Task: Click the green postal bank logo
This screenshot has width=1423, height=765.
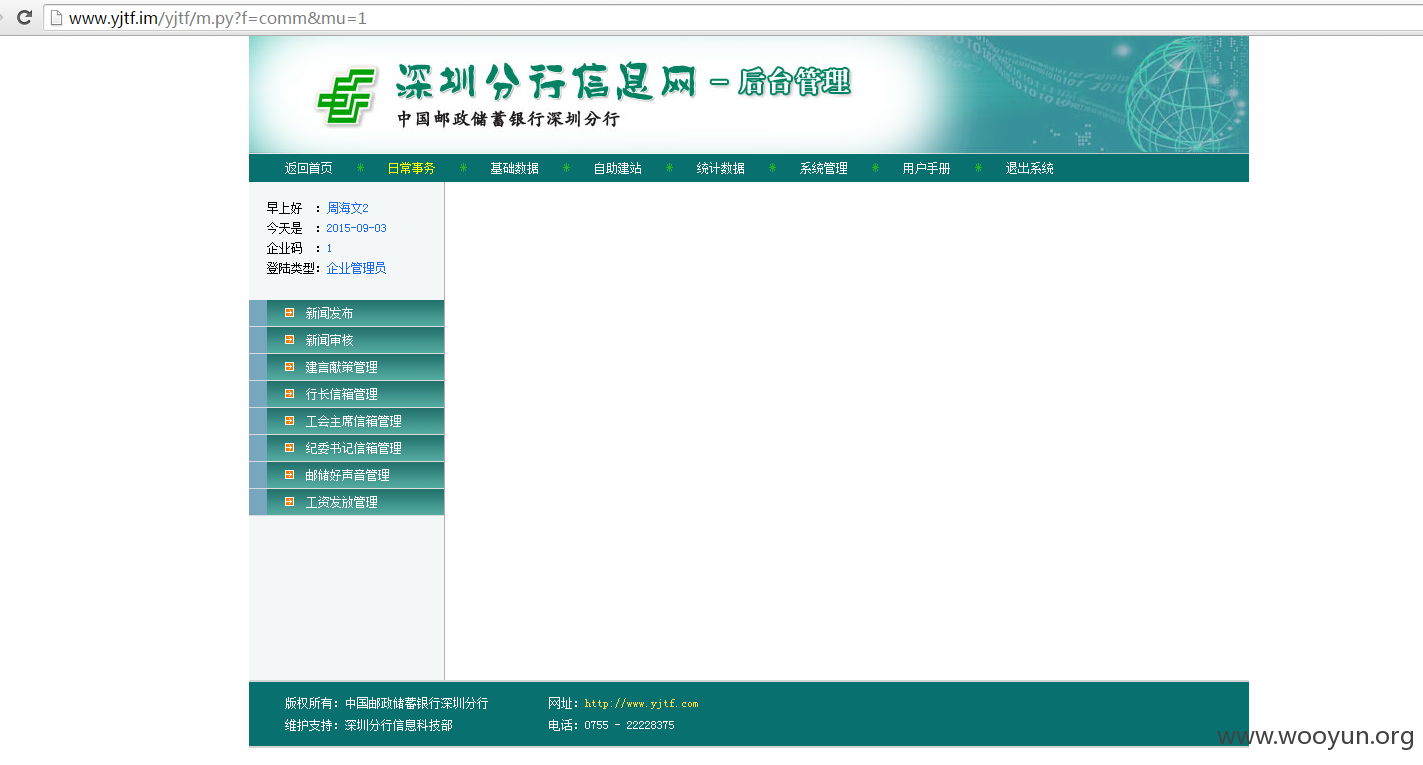Action: 347,96
